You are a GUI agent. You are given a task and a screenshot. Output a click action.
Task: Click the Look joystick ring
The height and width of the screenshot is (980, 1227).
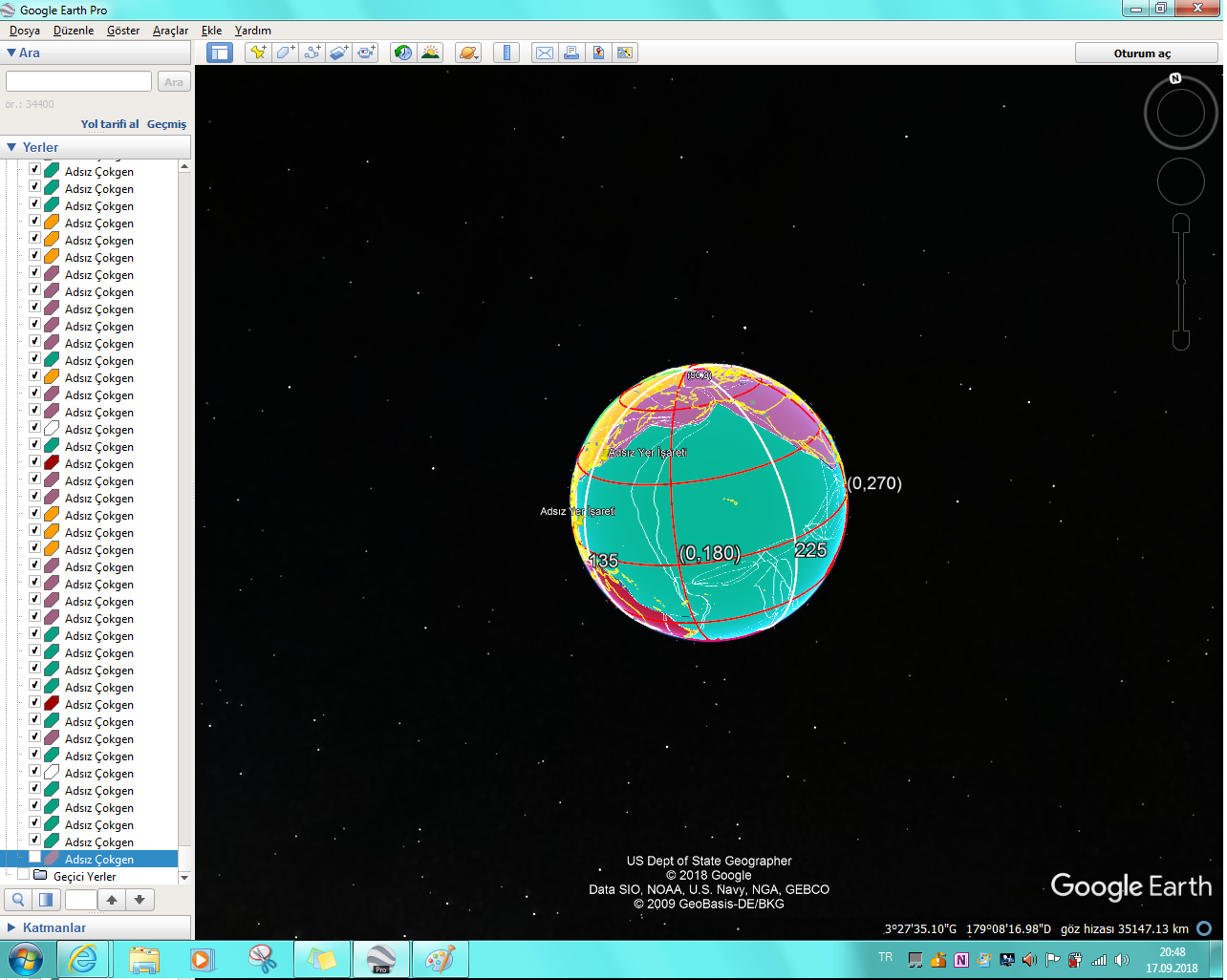click(1181, 114)
